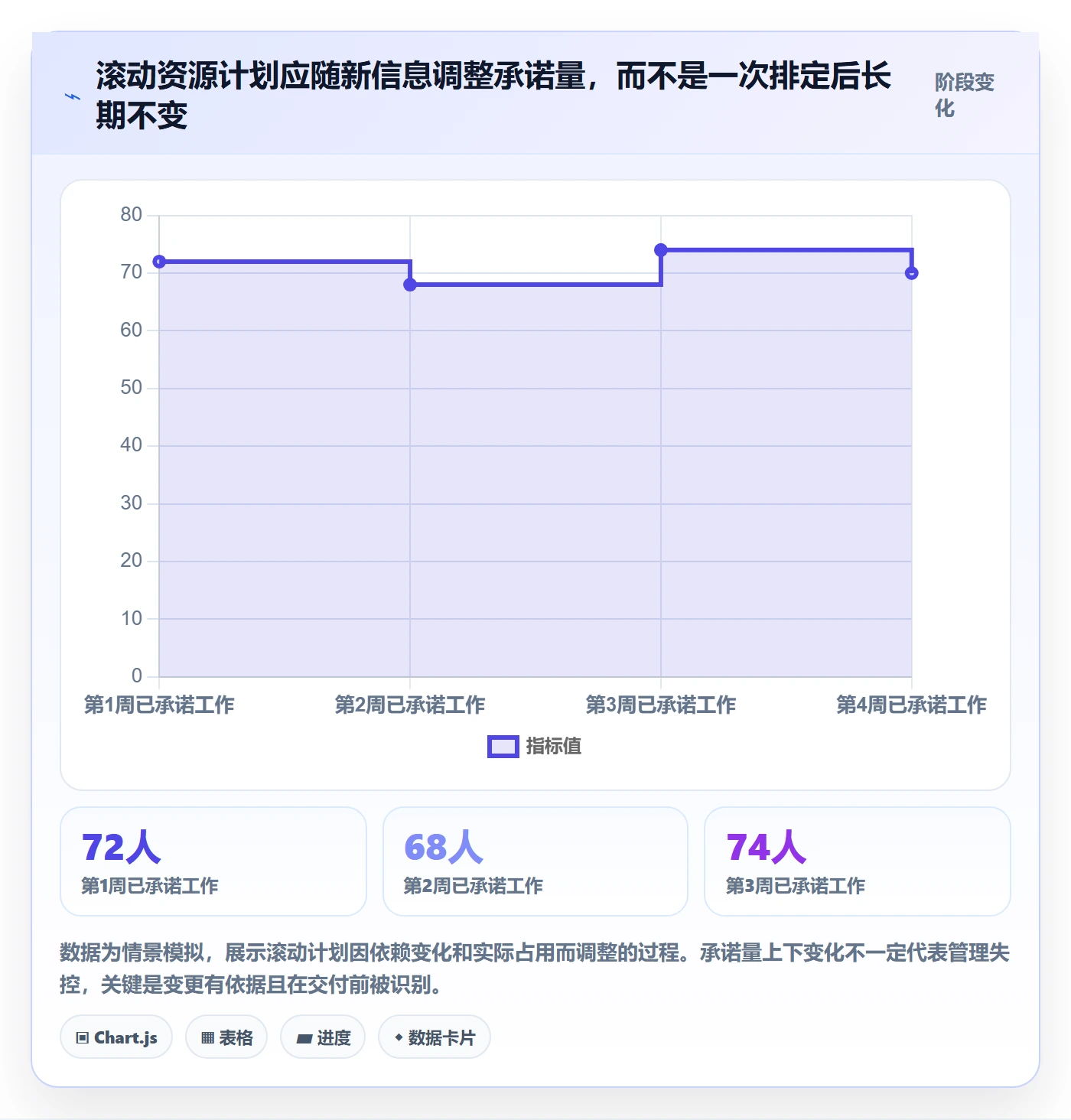Click the 数据卡片 tag chip
This screenshot has height=1120, width=1071.
coord(435,1037)
